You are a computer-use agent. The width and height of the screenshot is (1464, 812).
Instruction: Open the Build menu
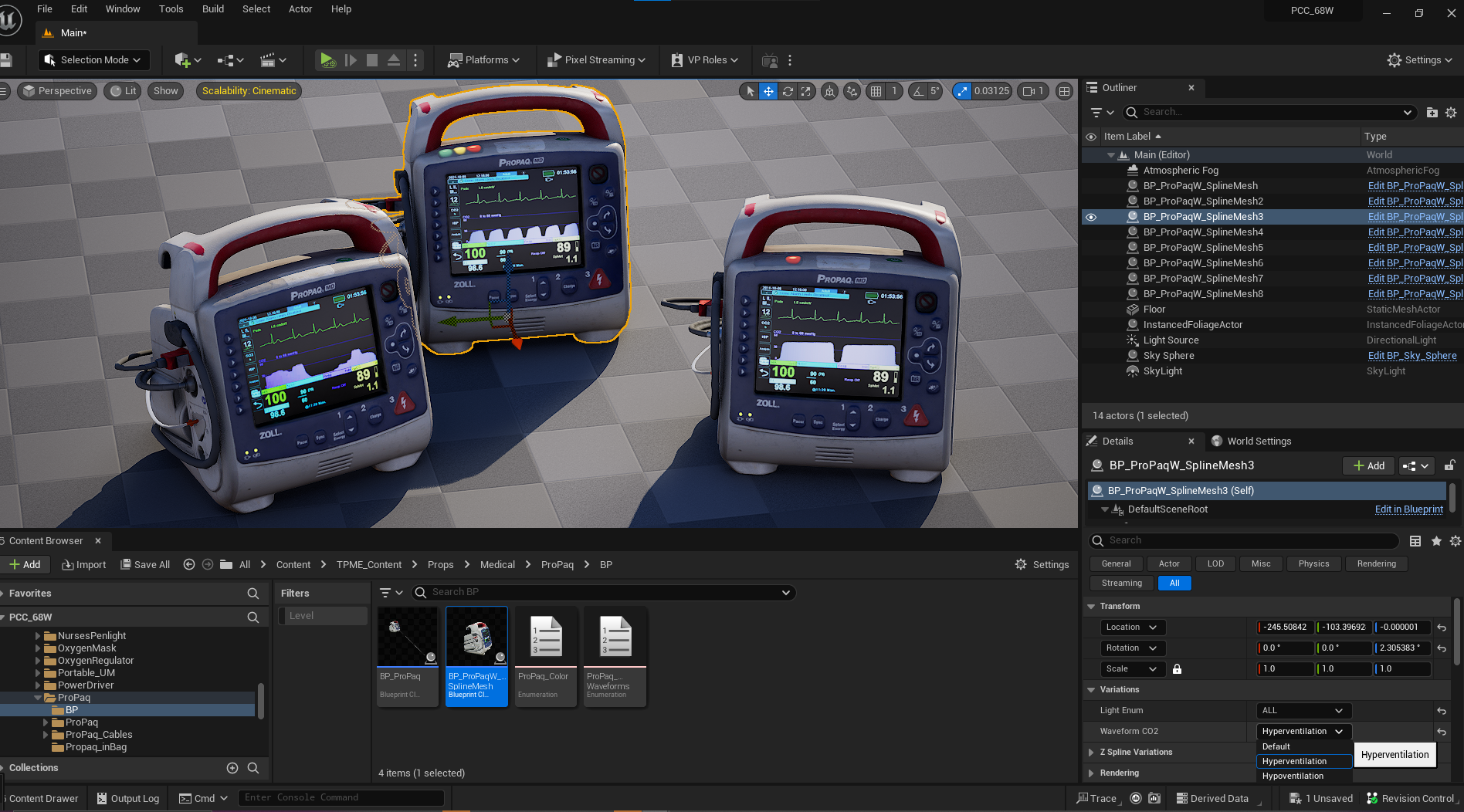point(213,9)
